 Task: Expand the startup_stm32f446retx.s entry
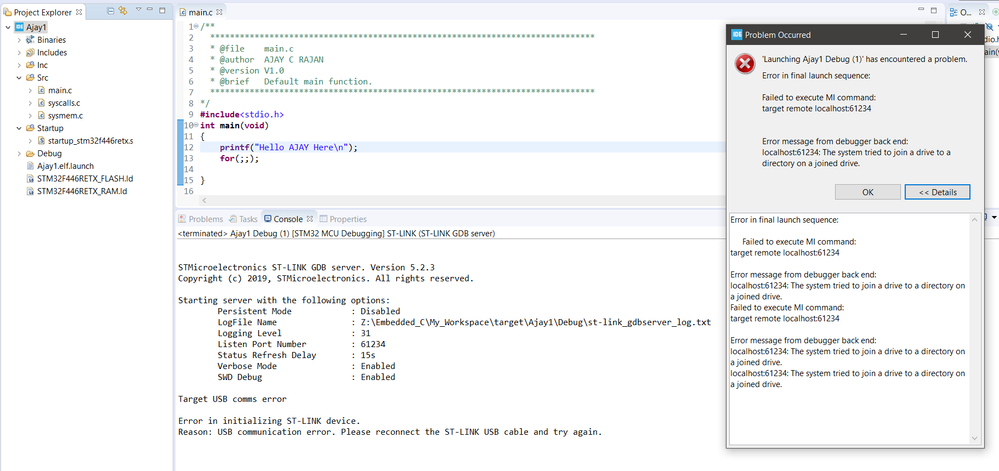pos(30,141)
